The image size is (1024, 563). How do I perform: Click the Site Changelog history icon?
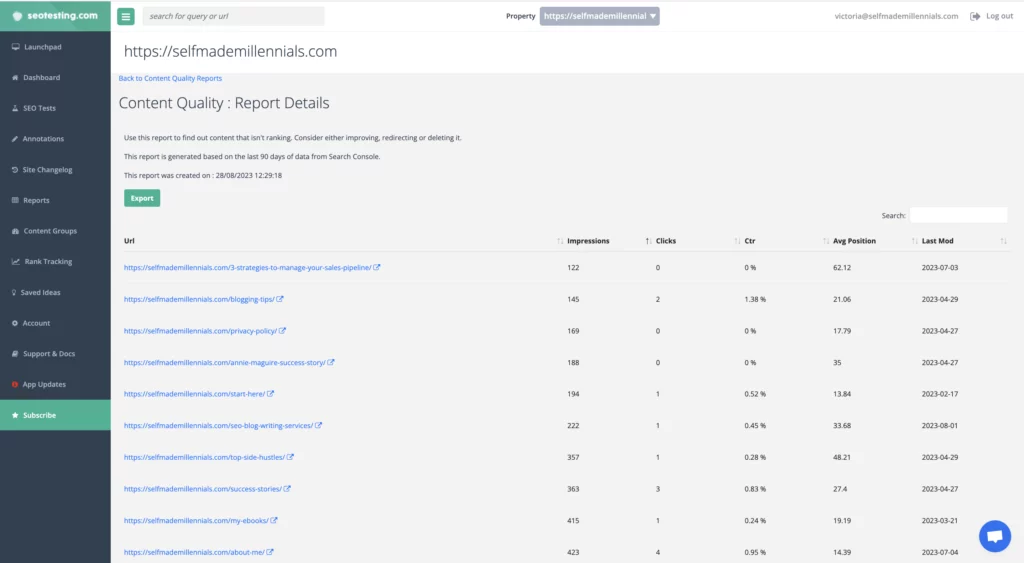click(x=15, y=170)
